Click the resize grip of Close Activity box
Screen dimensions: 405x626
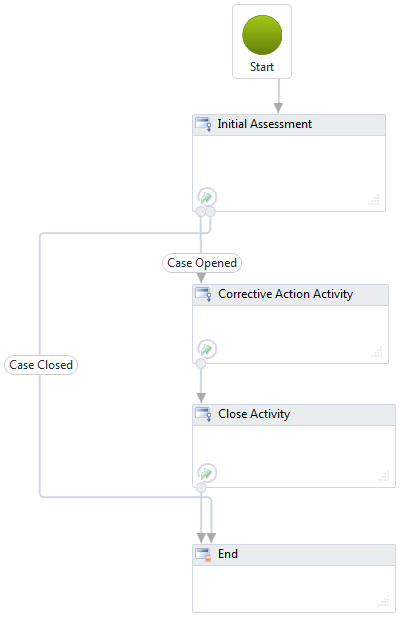[x=384, y=475]
